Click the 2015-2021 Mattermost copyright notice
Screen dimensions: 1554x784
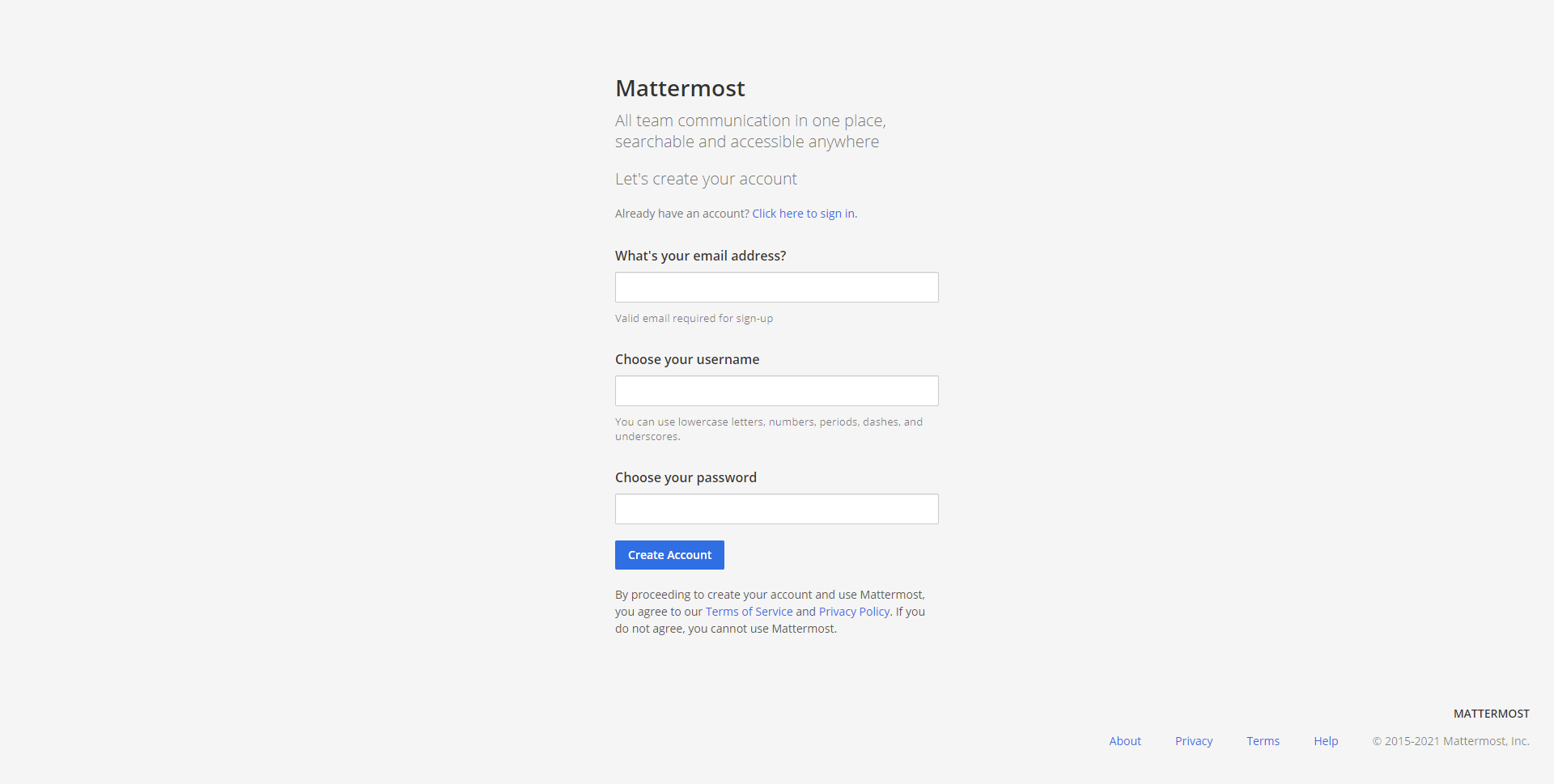[x=1450, y=741]
